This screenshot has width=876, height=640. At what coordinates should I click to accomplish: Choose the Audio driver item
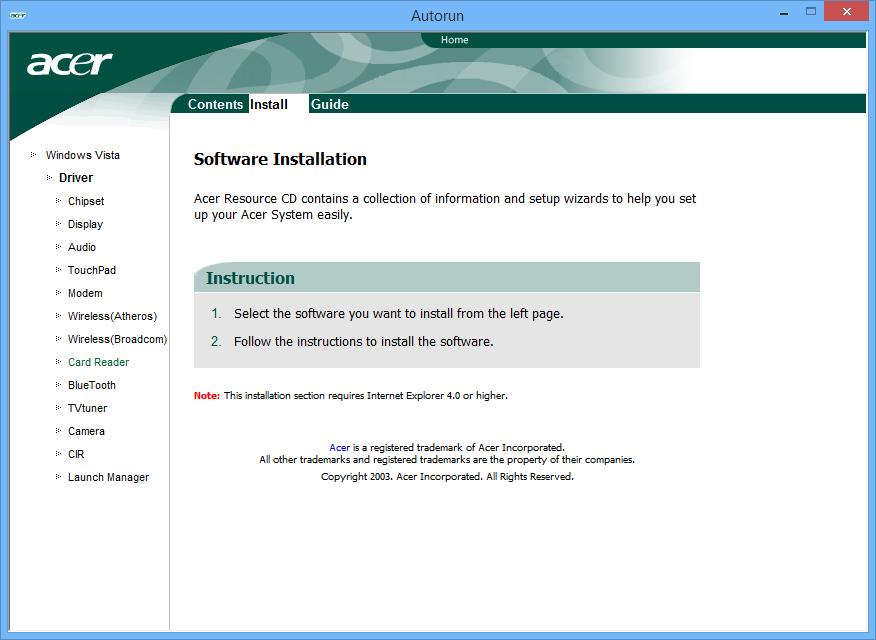[82, 247]
